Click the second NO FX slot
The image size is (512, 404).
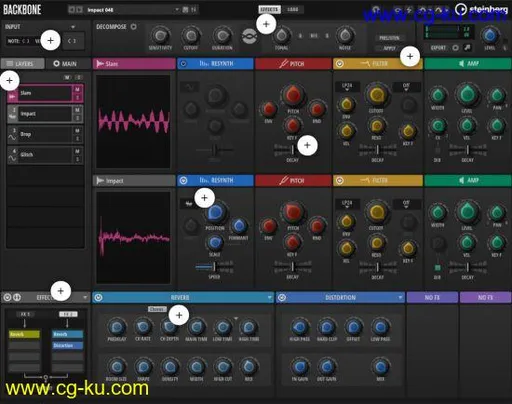click(485, 297)
